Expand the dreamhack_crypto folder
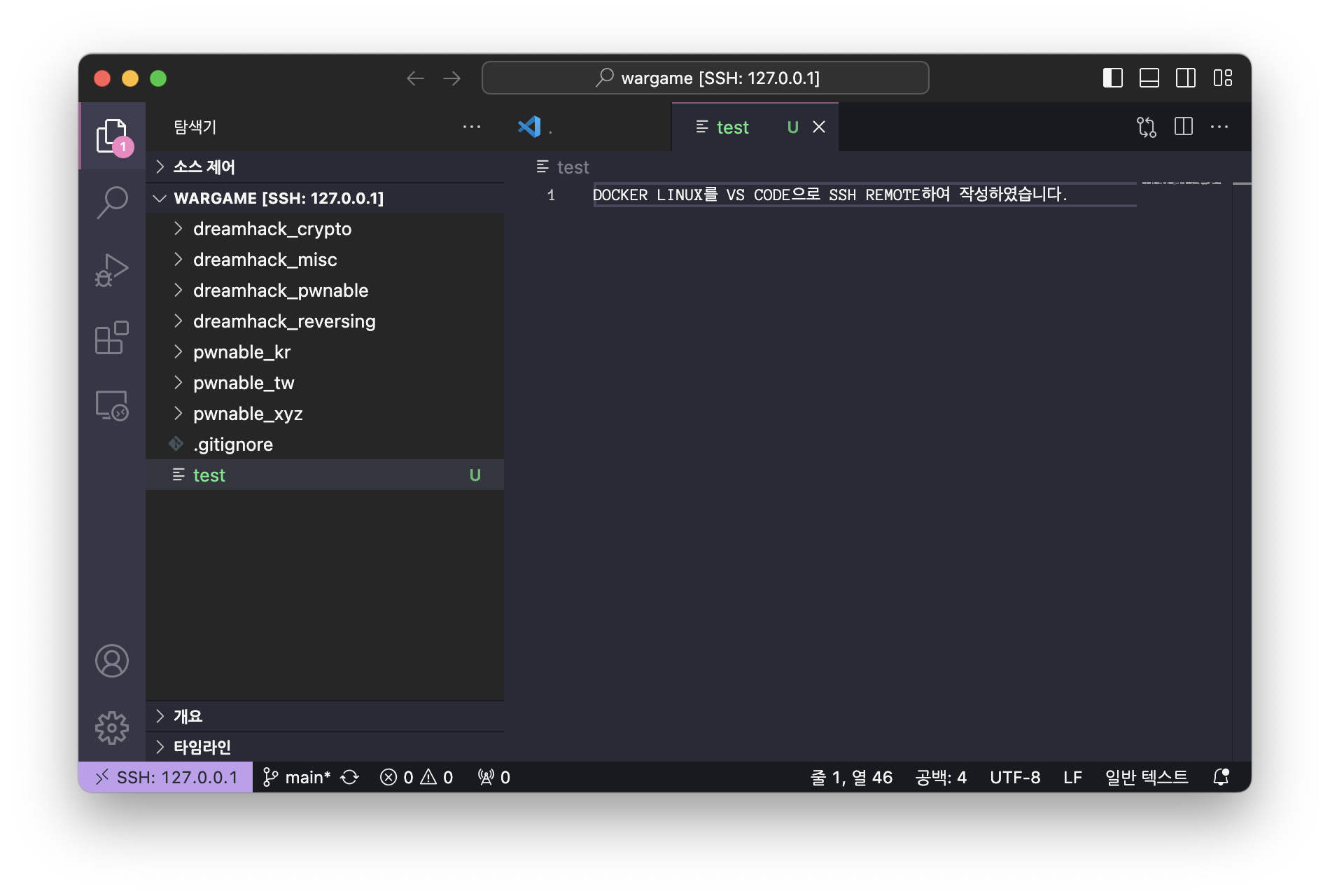This screenshot has width=1330, height=896. [325, 229]
